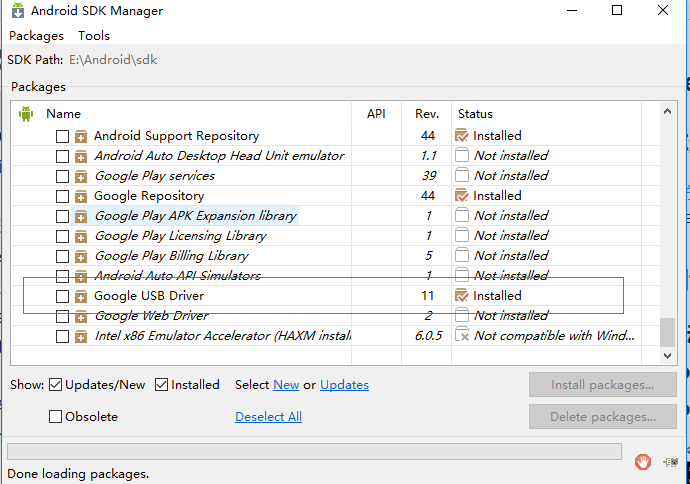Screen dimensions: 690x484
Task: Click the Android SDK Manager title bar icon
Action: (18, 10)
